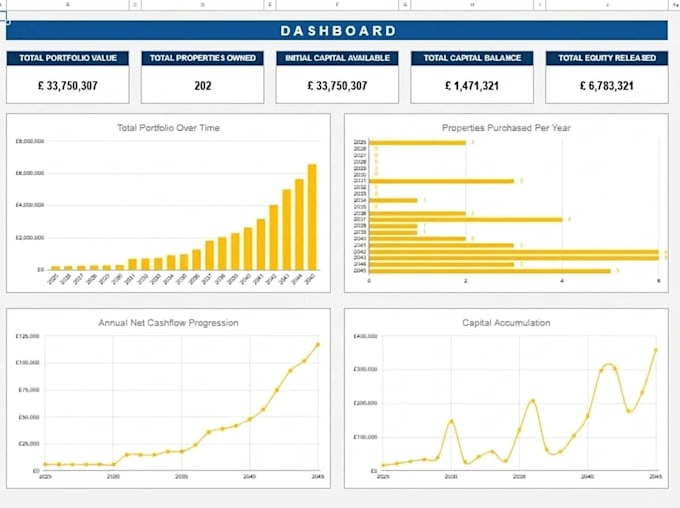Select column H header
Viewport: 680px width, 508px height.
click(x=472, y=5)
